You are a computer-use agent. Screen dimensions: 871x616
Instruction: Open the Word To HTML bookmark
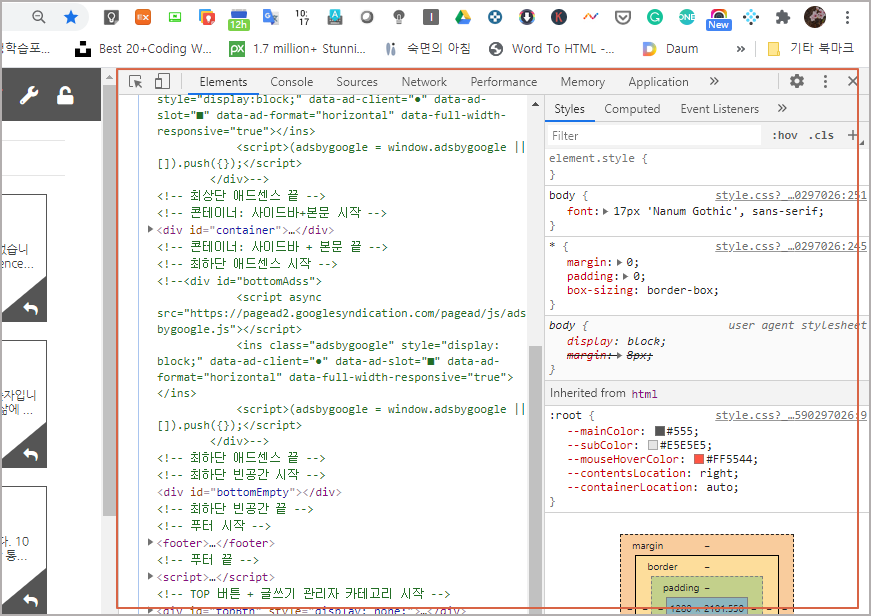pos(551,49)
